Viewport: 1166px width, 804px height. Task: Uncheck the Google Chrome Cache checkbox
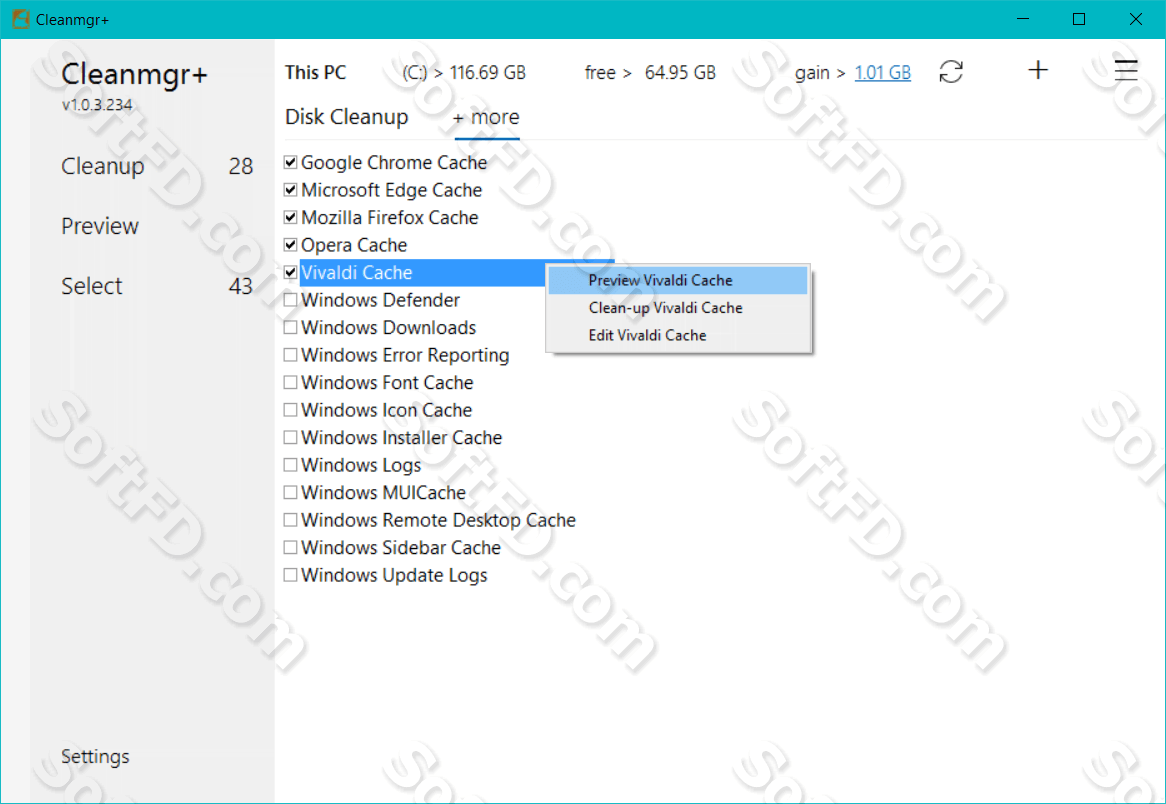[291, 162]
